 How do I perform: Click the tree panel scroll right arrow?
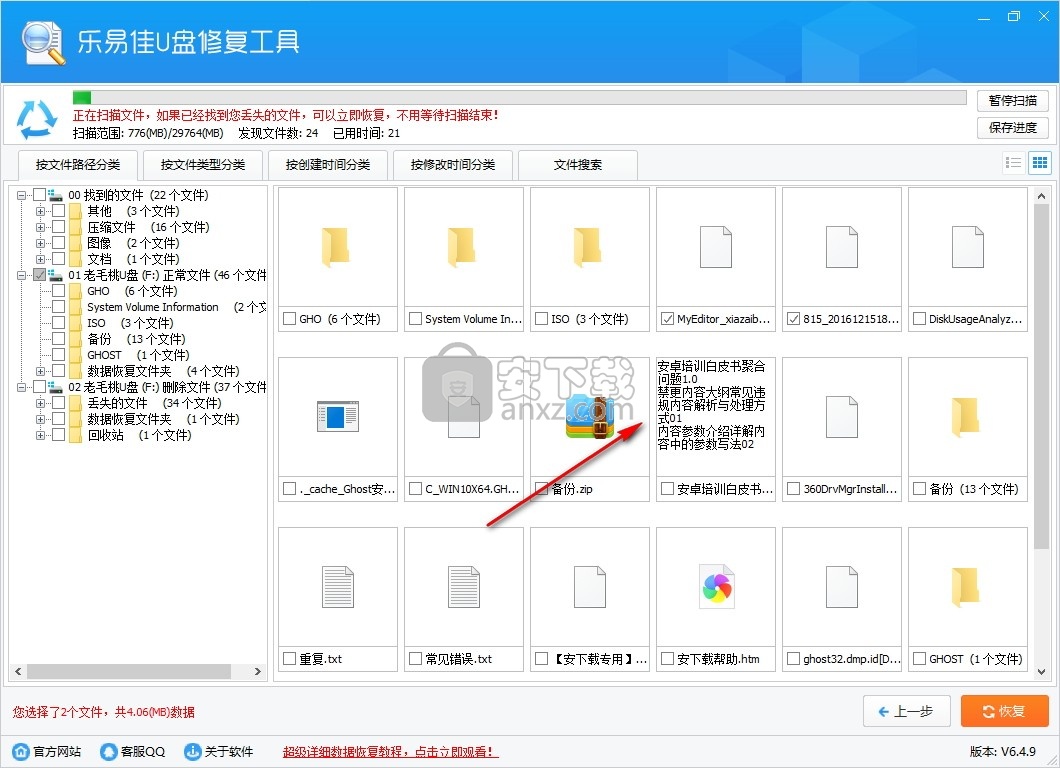[258, 671]
